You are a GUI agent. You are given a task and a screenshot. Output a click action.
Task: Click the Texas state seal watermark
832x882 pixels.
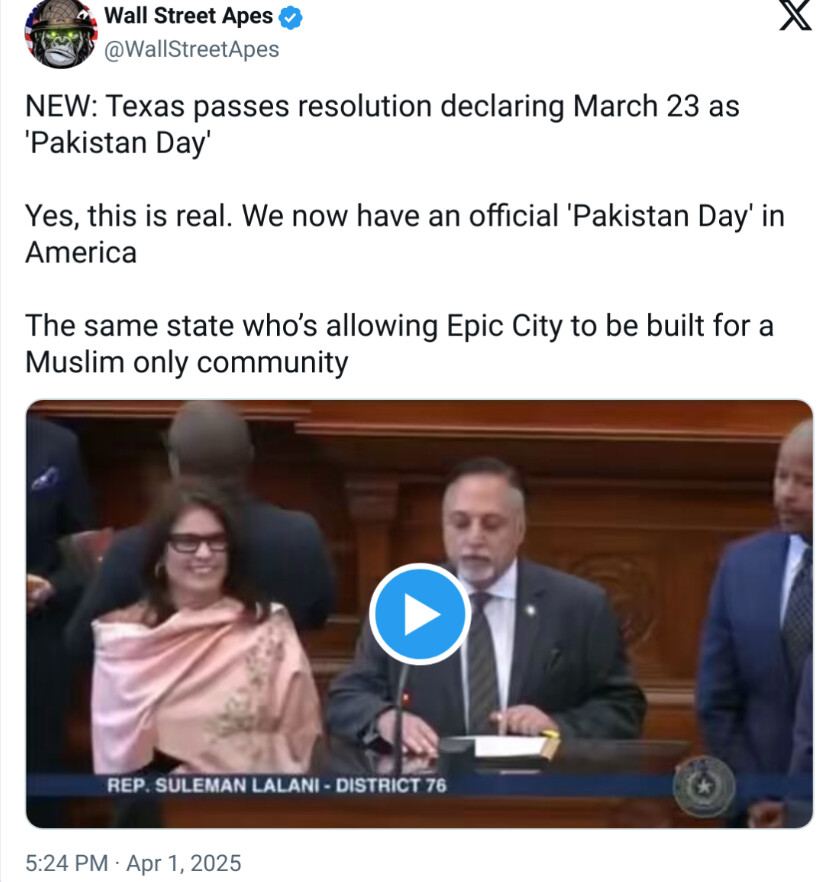click(704, 786)
